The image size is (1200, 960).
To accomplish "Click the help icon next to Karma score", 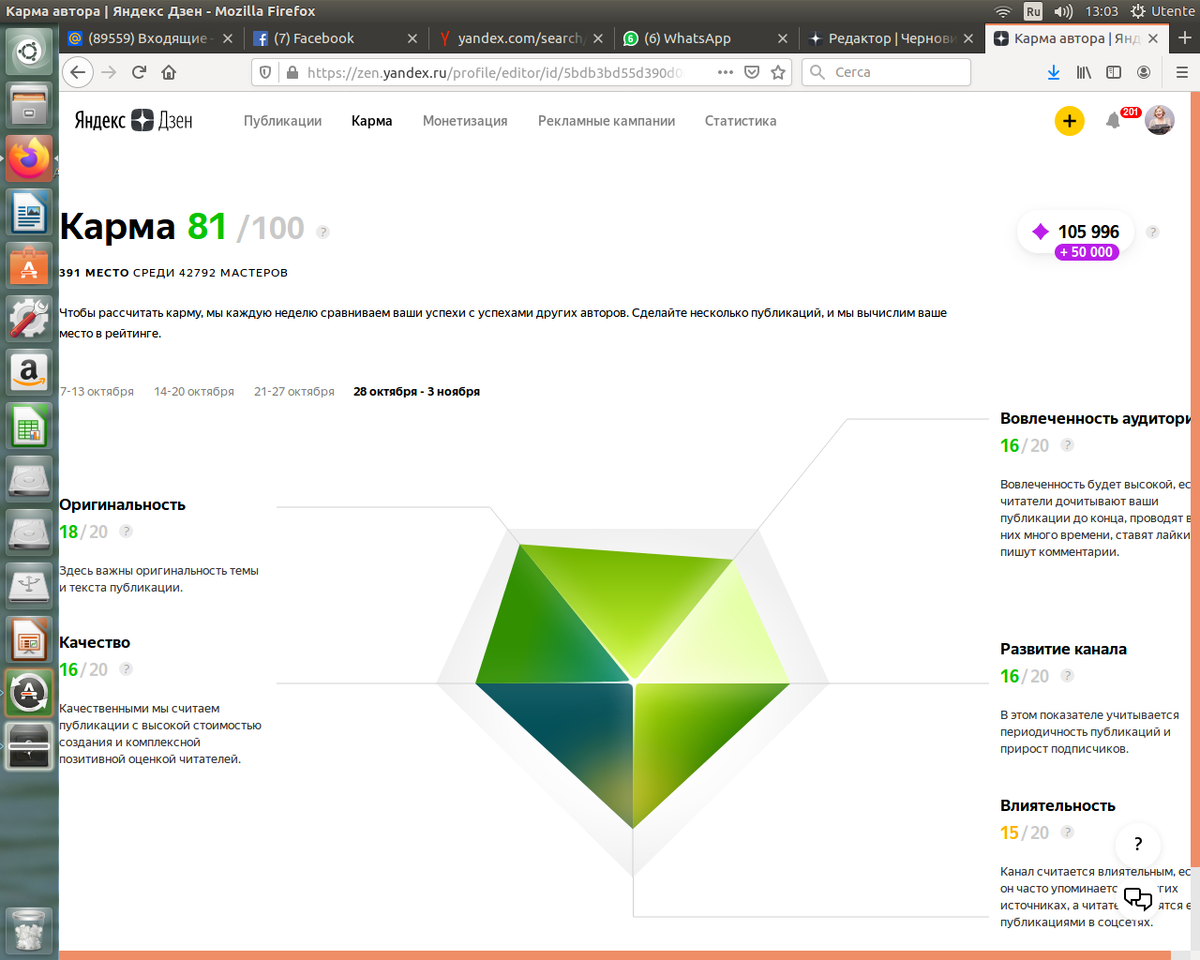I will (323, 231).
